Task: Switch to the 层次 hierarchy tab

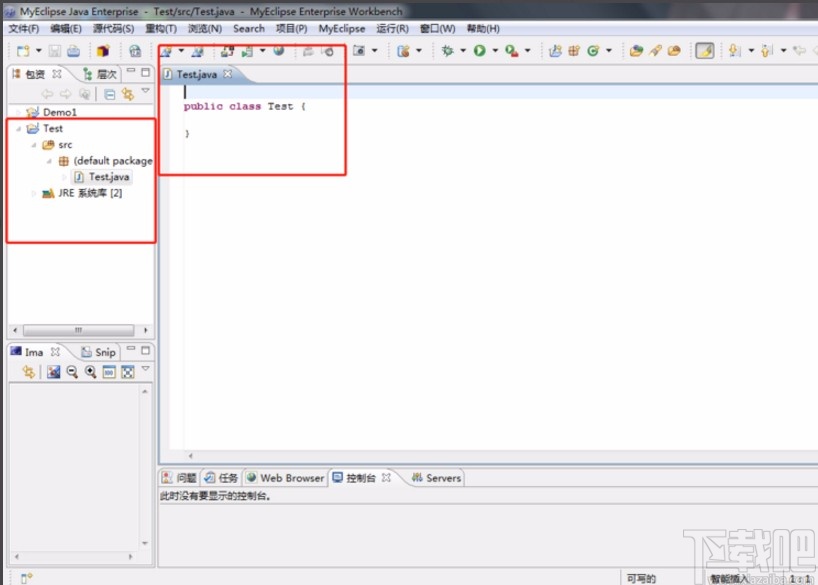Action: coord(100,75)
